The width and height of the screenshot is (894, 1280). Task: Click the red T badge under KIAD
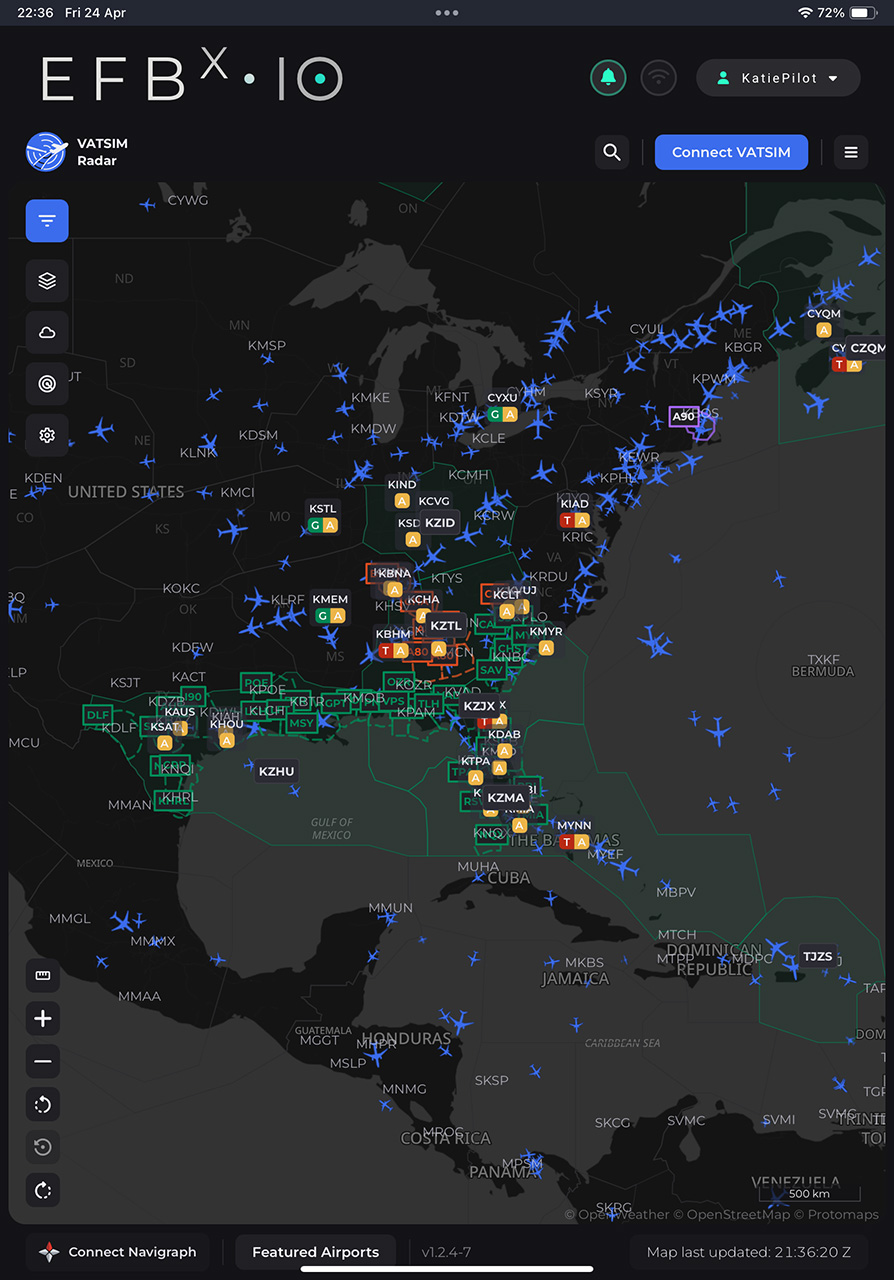[x=567, y=520]
